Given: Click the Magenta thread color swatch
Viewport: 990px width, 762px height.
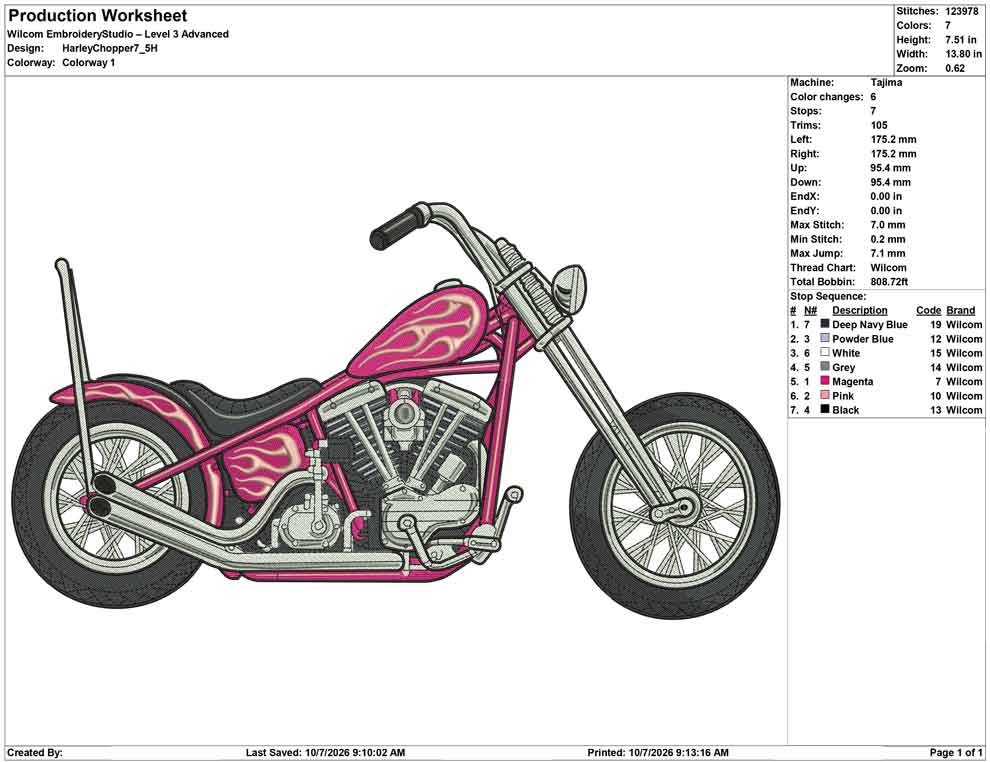Looking at the screenshot, I should pos(825,381).
